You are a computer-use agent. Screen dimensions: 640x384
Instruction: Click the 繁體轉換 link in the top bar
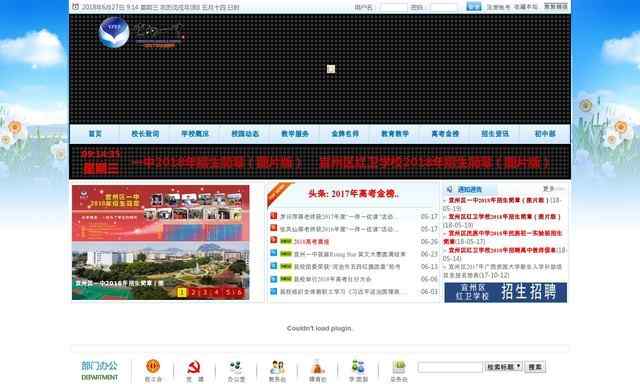pos(556,7)
